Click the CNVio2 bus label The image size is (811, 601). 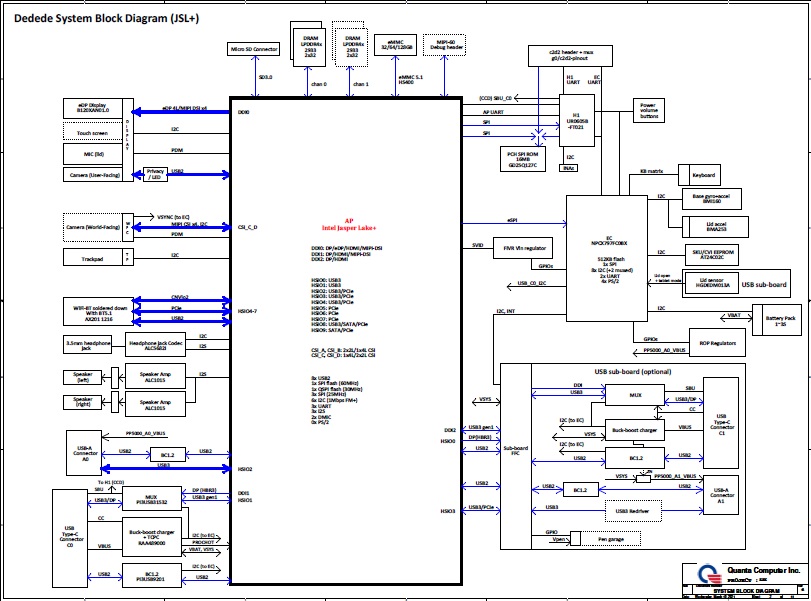(x=179, y=297)
